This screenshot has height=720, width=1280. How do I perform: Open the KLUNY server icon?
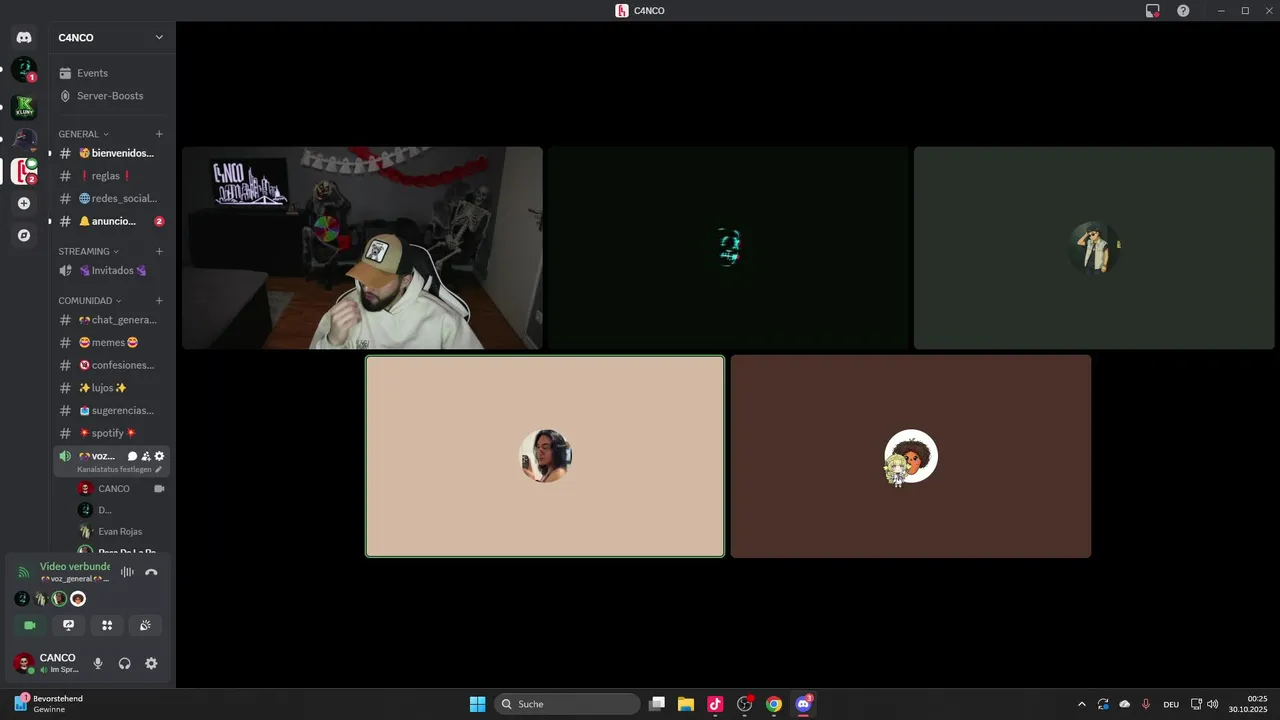(x=24, y=106)
